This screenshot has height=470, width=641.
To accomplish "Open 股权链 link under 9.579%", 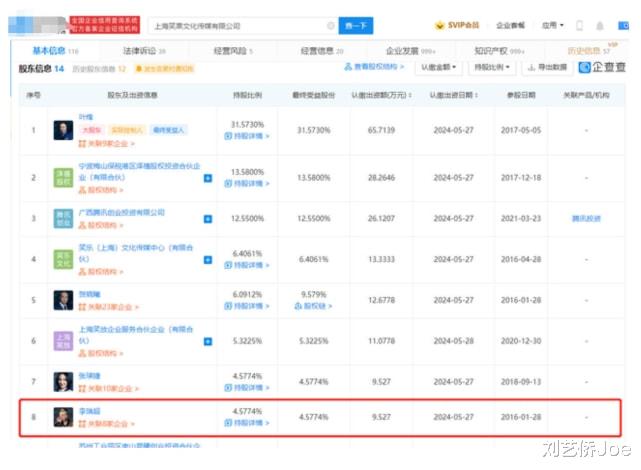I will (x=313, y=306).
